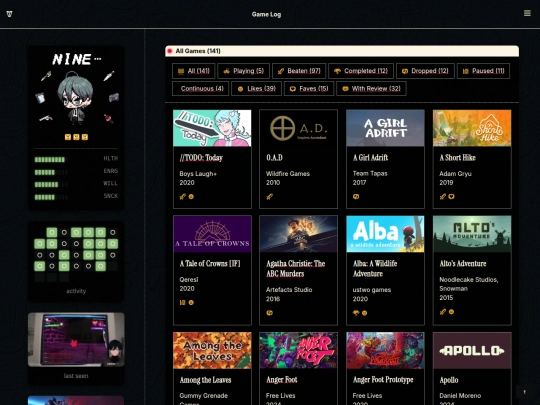Click the Alba: A Wildlife Adventure title
This screenshot has width=540, height=405.
375,269
